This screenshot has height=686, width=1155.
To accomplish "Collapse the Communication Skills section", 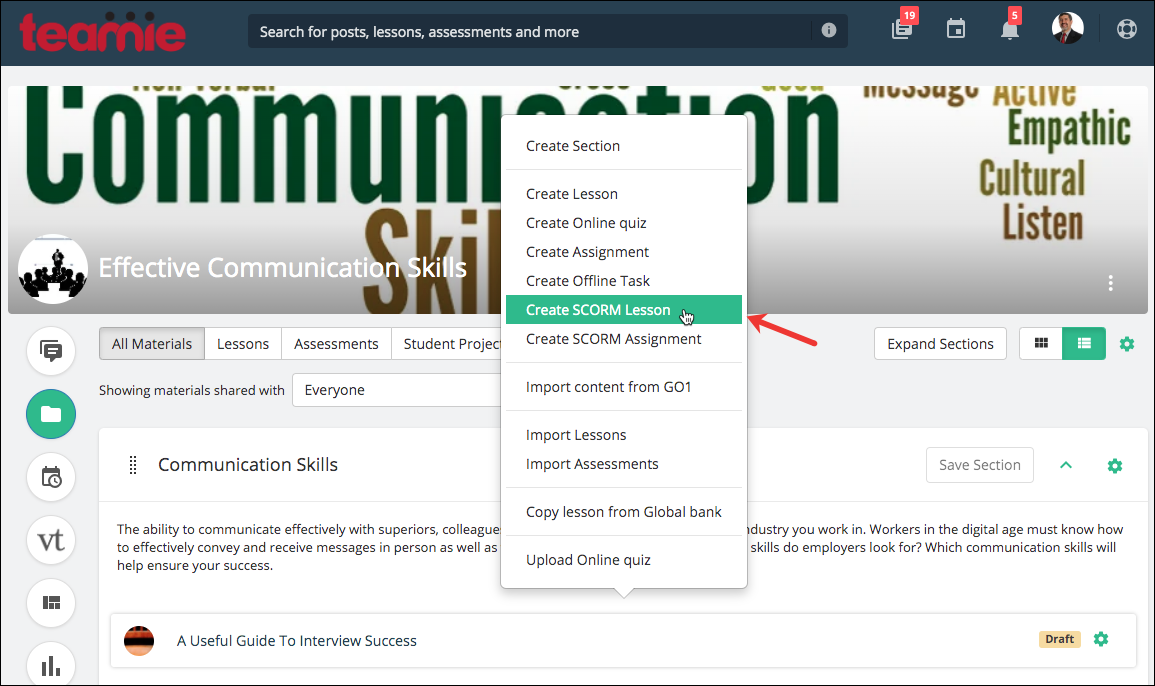I will (1066, 465).
